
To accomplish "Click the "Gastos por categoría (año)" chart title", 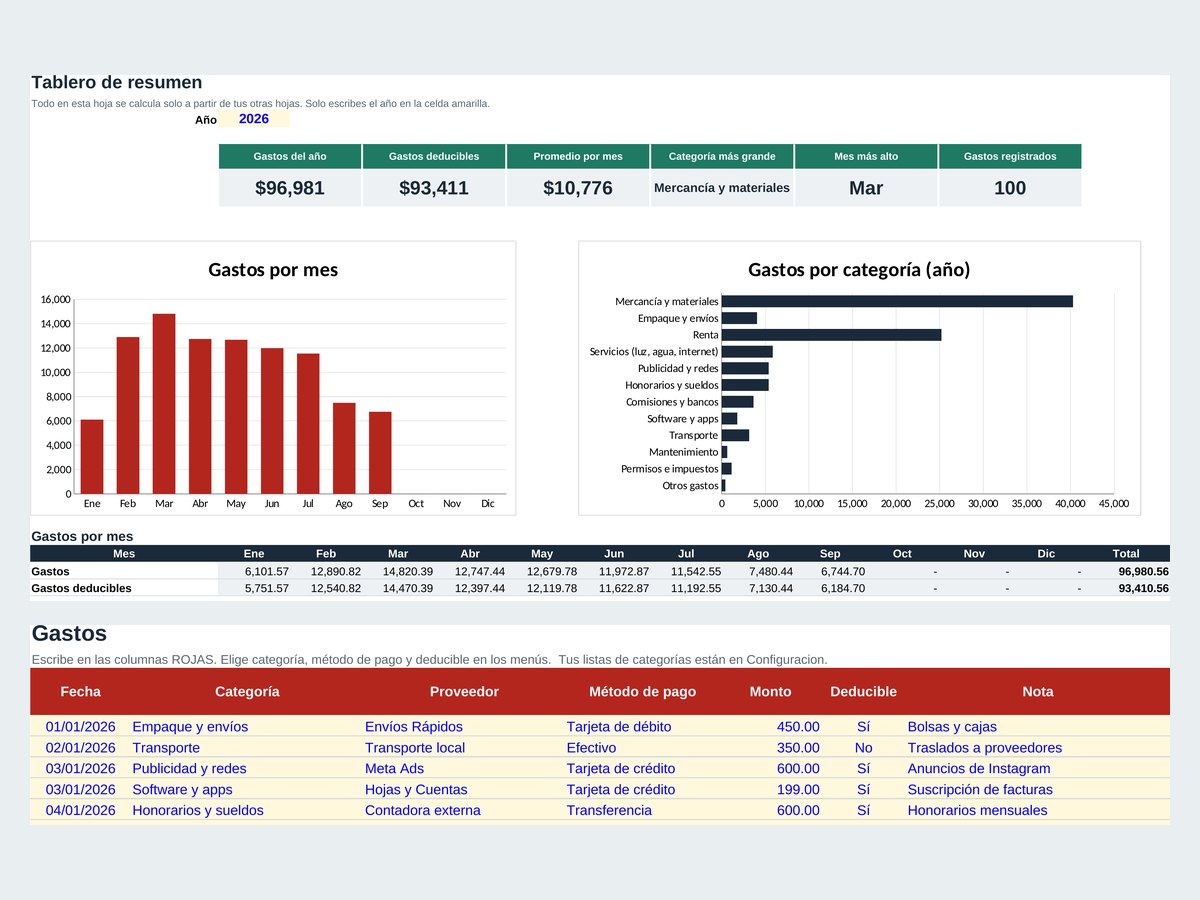I will point(859,270).
